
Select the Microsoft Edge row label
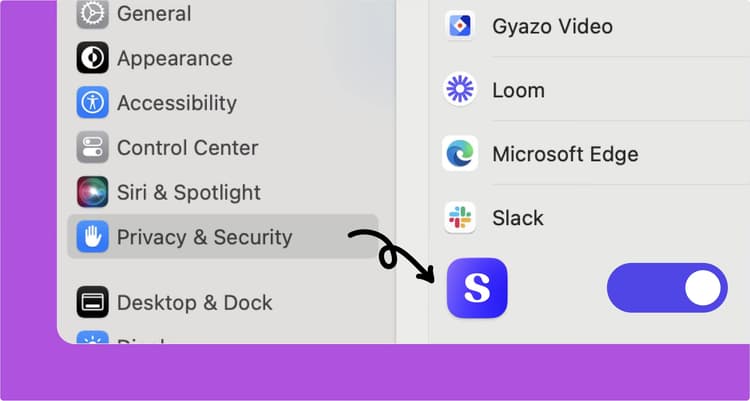565,154
